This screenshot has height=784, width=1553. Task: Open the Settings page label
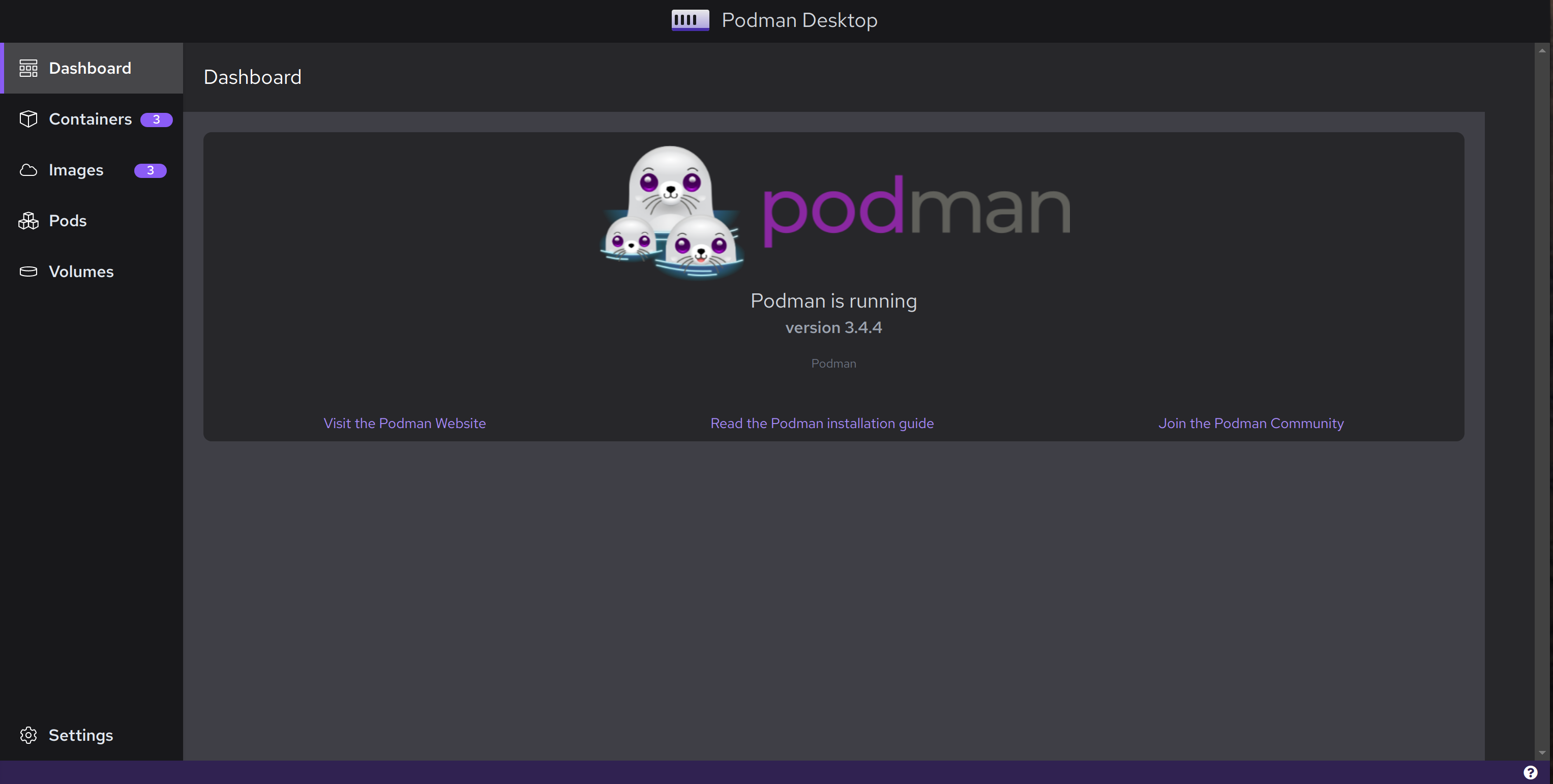[x=81, y=735]
